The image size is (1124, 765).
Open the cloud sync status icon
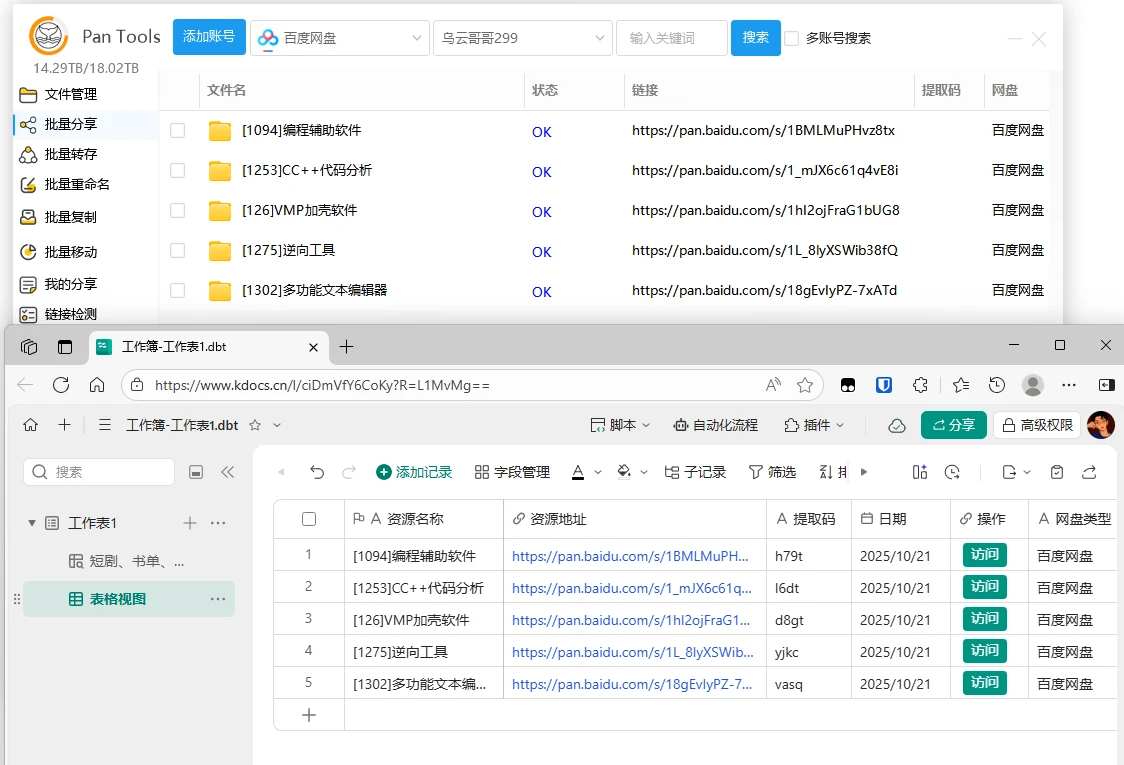click(897, 425)
